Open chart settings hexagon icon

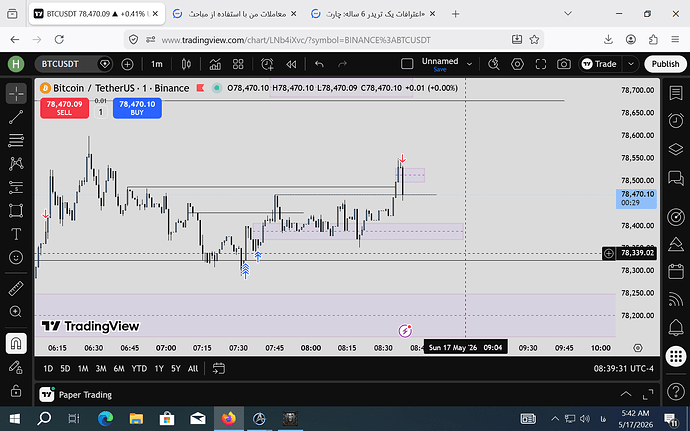pyautogui.click(x=518, y=64)
